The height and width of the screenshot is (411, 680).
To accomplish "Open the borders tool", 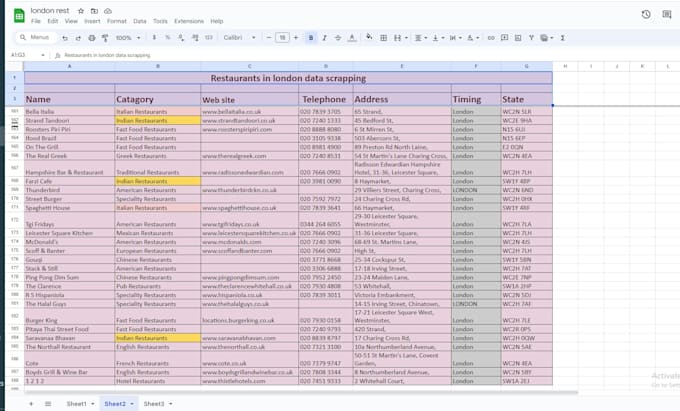I will click(x=383, y=38).
